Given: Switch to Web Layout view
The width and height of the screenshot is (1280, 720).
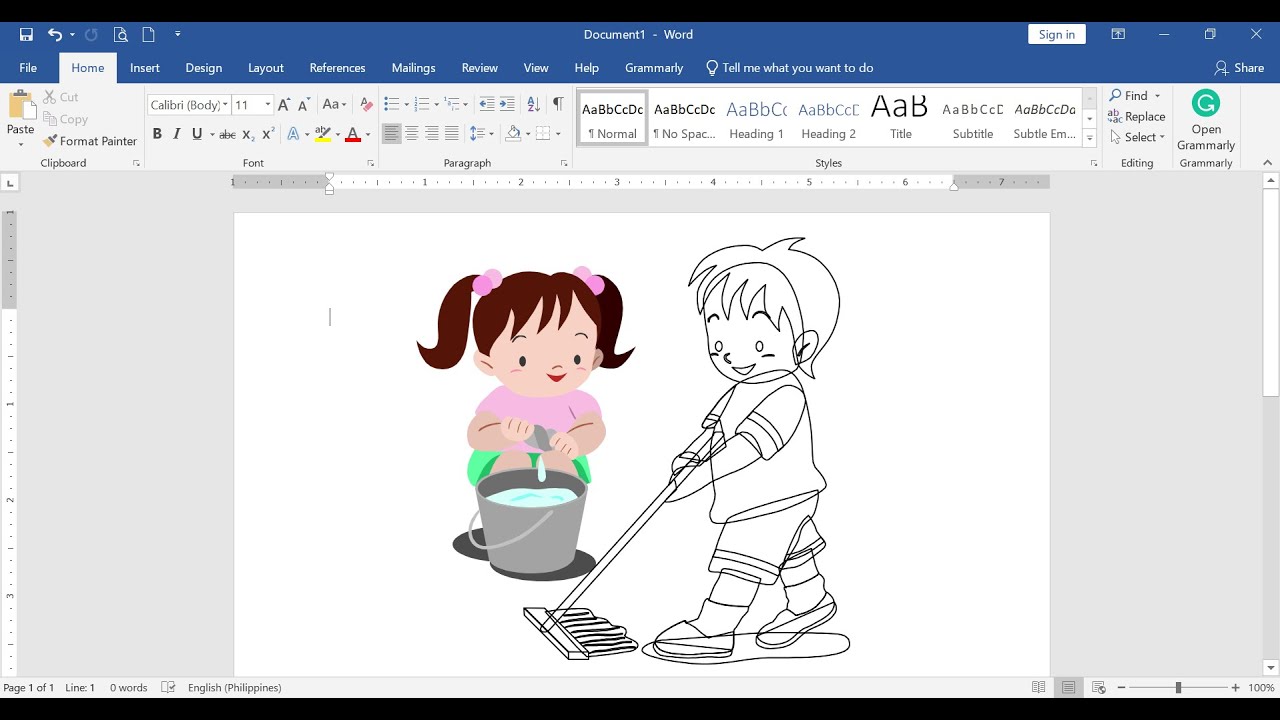Looking at the screenshot, I should click(x=1099, y=688).
